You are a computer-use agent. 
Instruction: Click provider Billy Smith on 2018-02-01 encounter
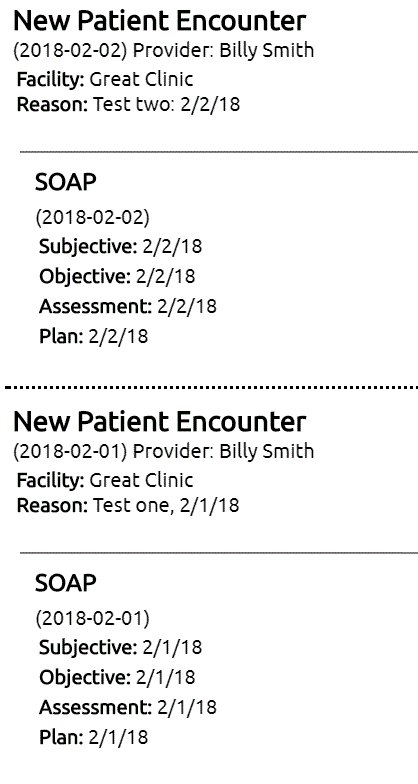click(266, 451)
